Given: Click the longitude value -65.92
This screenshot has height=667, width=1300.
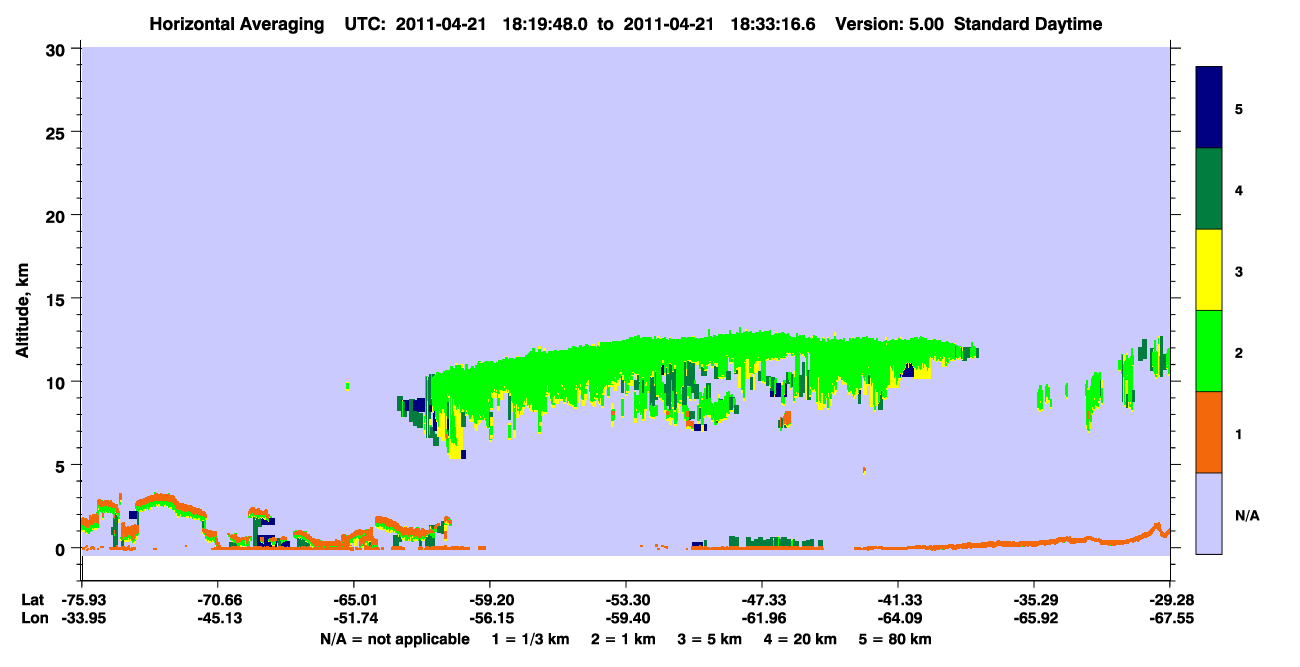Looking at the screenshot, I should click(x=1034, y=618).
